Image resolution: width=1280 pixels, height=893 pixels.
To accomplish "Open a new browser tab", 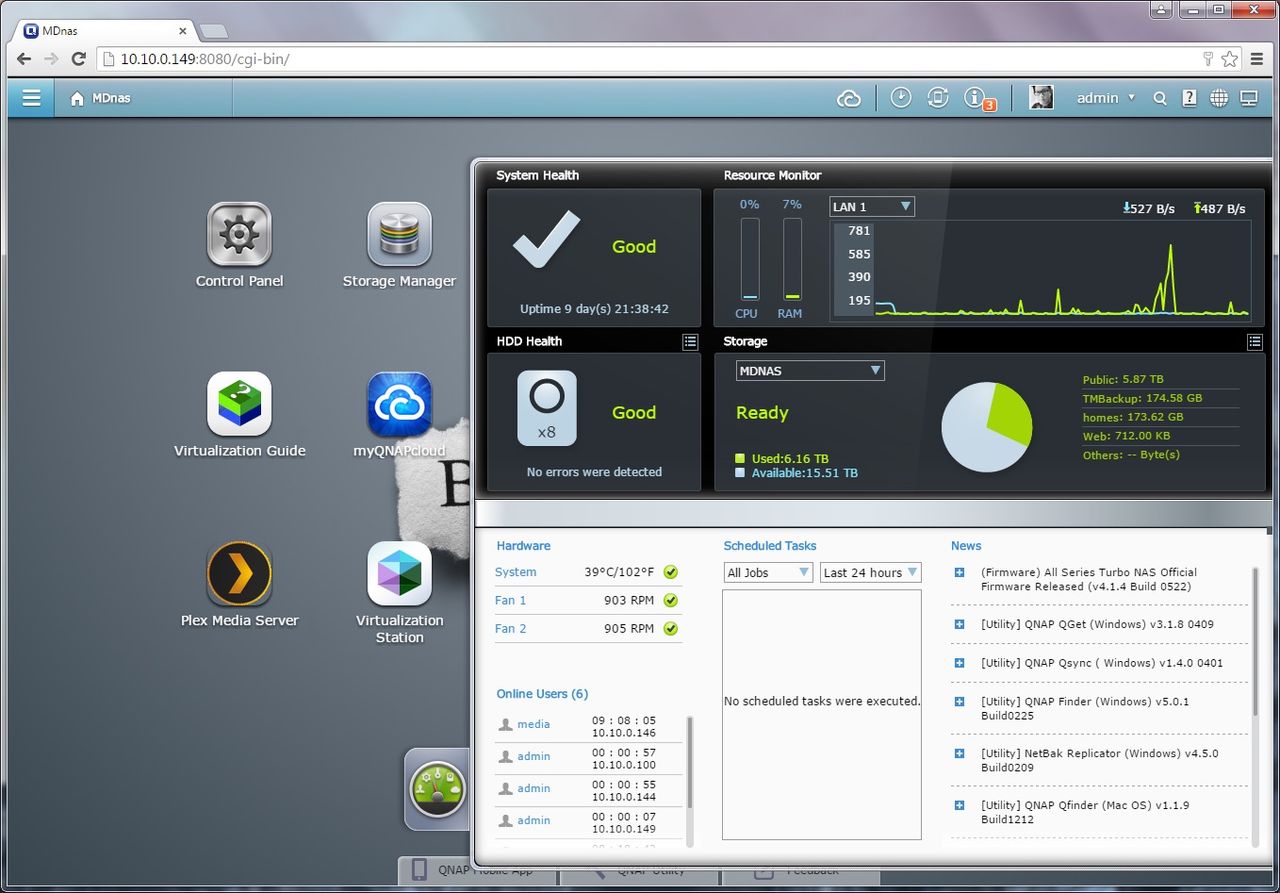I will (213, 31).
